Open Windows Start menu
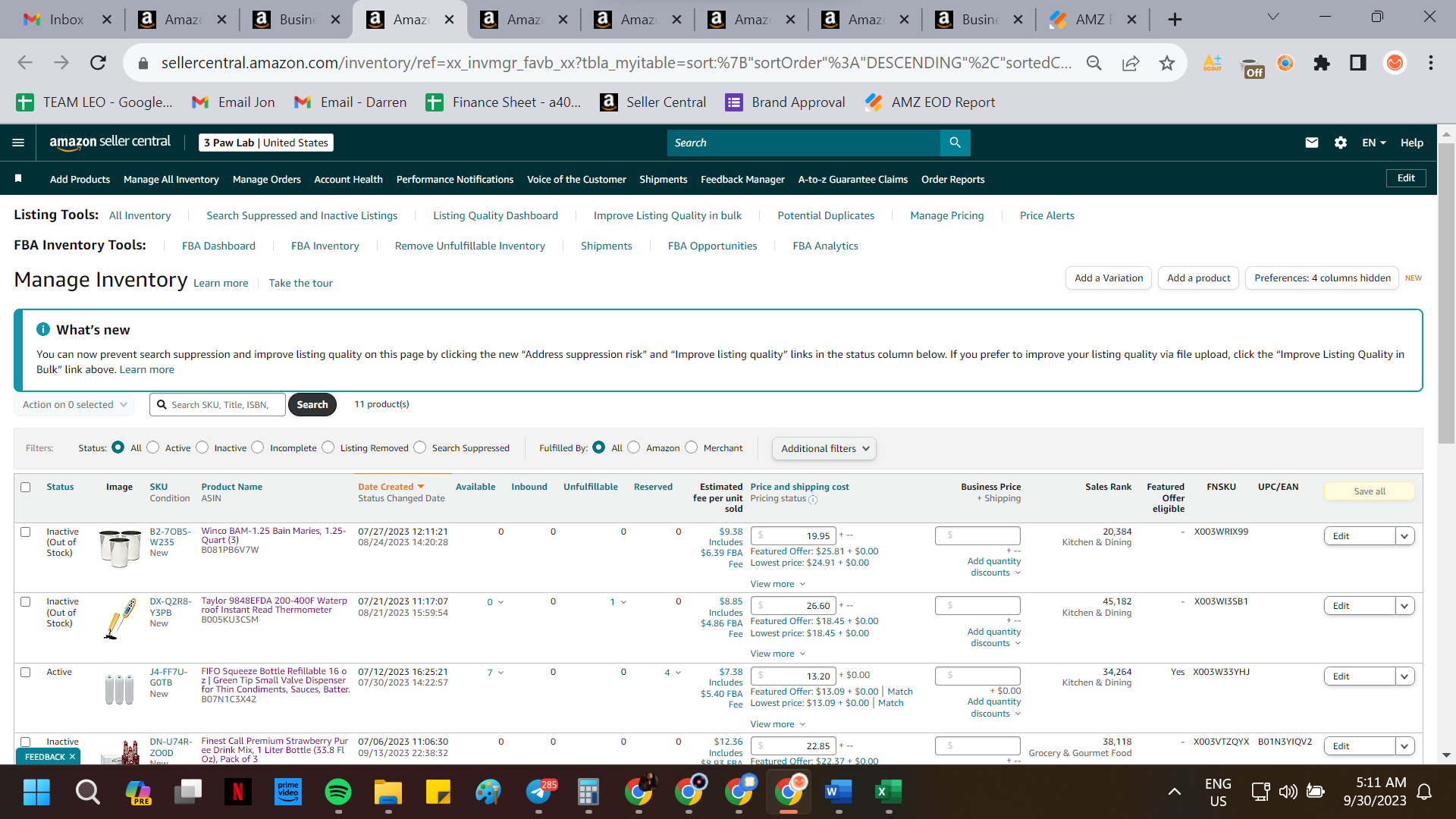This screenshot has height=819, width=1456. tap(36, 792)
